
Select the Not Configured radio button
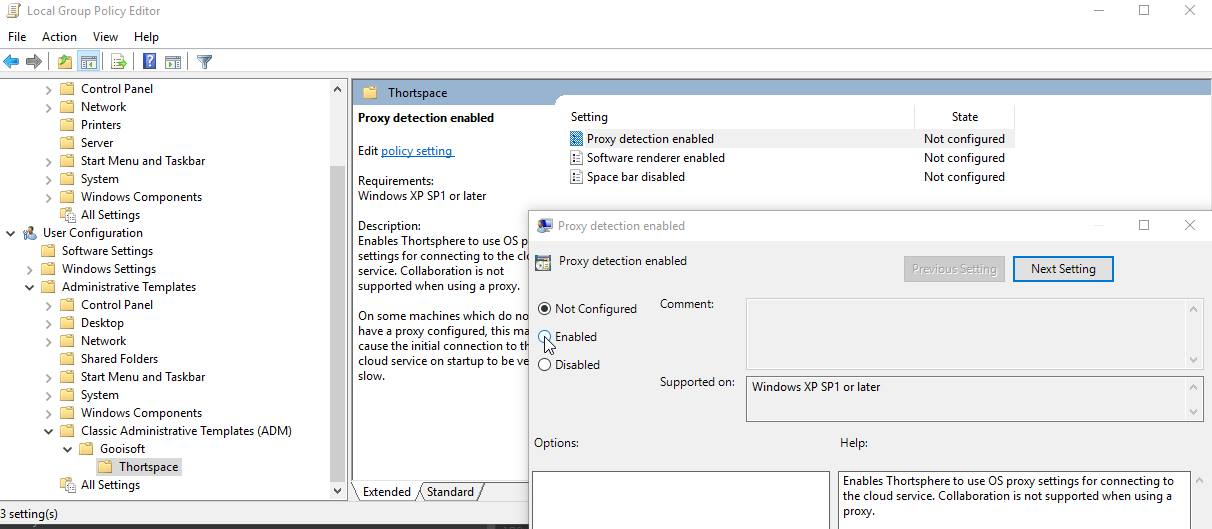[x=544, y=309]
